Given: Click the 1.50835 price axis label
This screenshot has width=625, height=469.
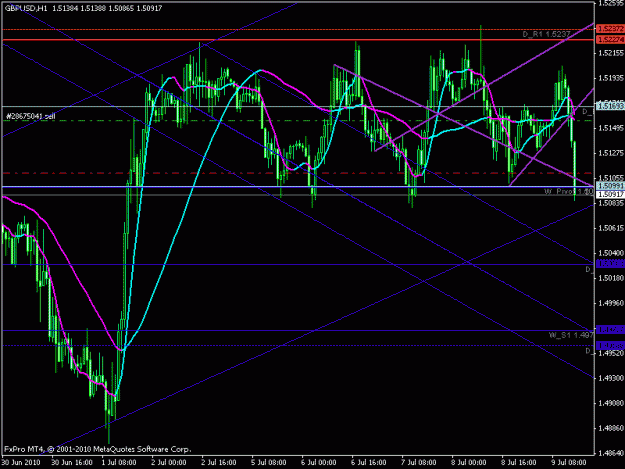Looking at the screenshot, I should coord(611,203).
